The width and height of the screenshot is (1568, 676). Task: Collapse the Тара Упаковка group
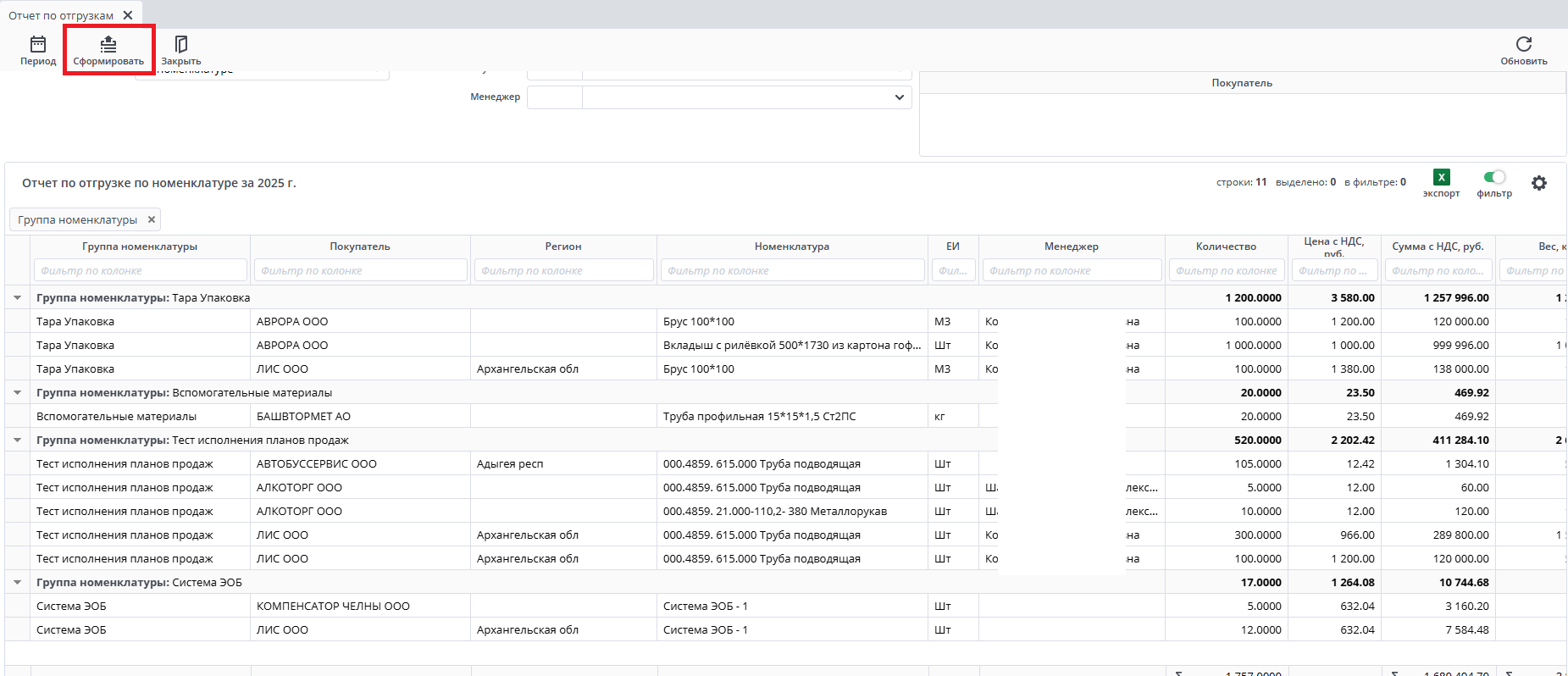(17, 298)
